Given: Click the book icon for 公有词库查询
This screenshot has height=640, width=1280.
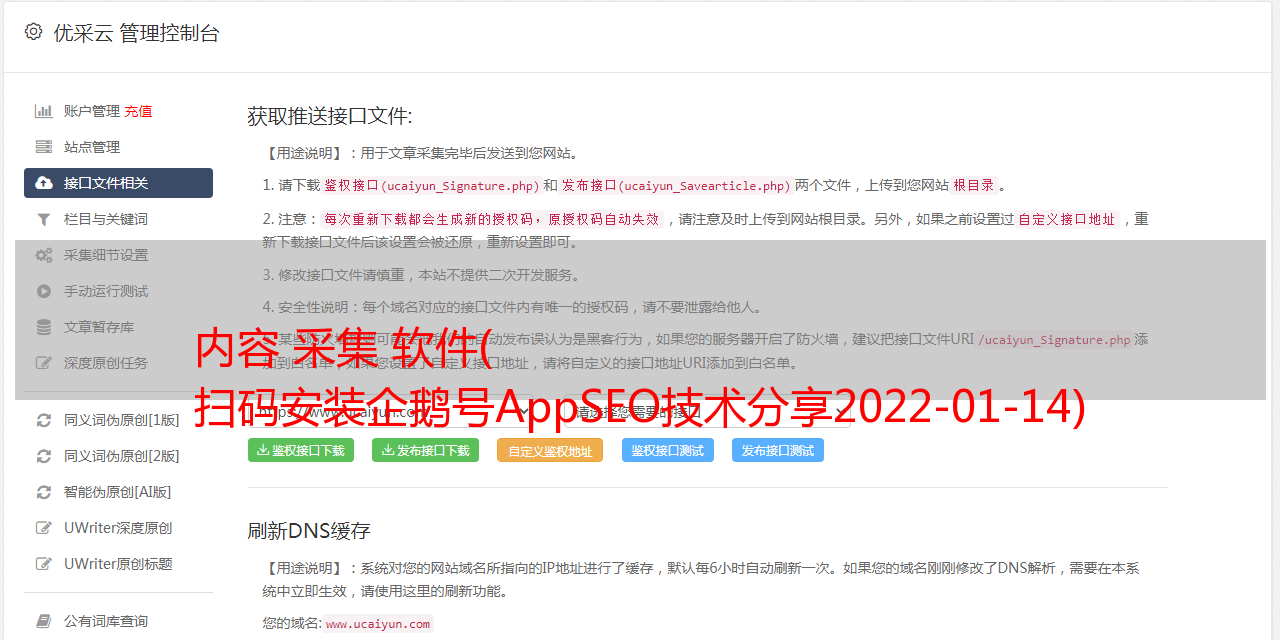Looking at the screenshot, I should [x=44, y=621].
